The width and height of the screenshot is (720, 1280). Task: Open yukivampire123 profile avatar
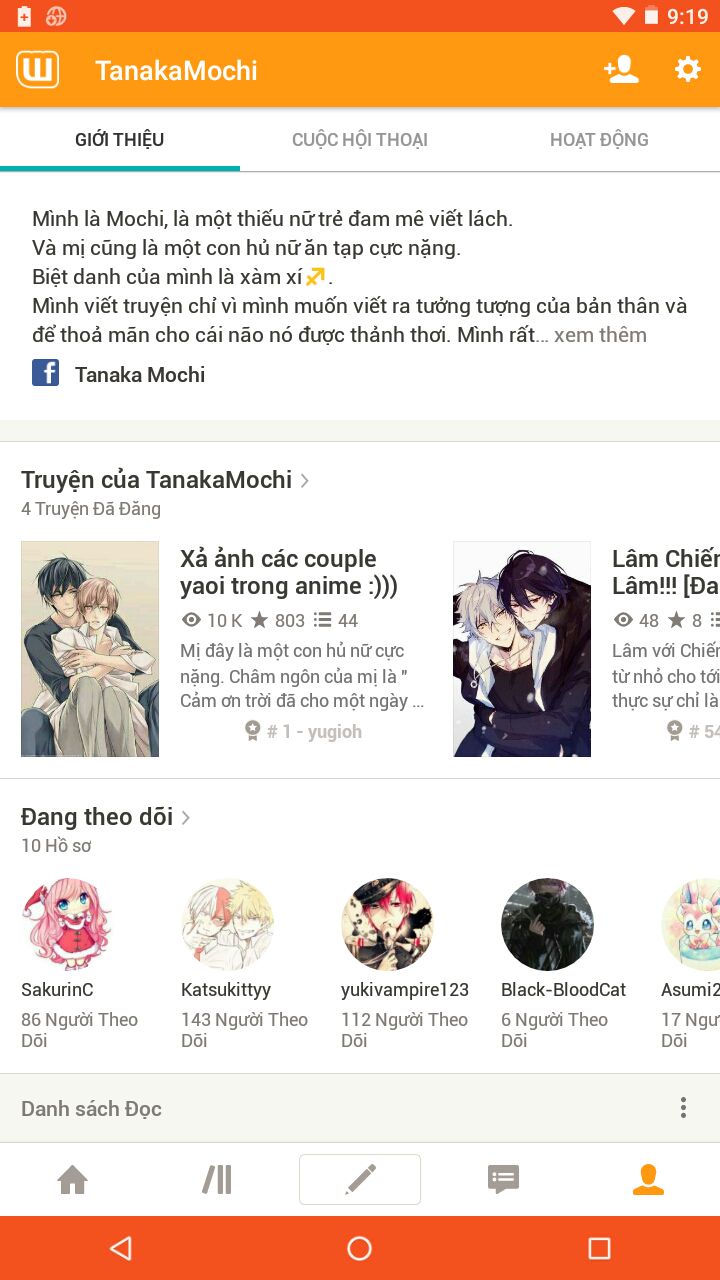pyautogui.click(x=387, y=925)
